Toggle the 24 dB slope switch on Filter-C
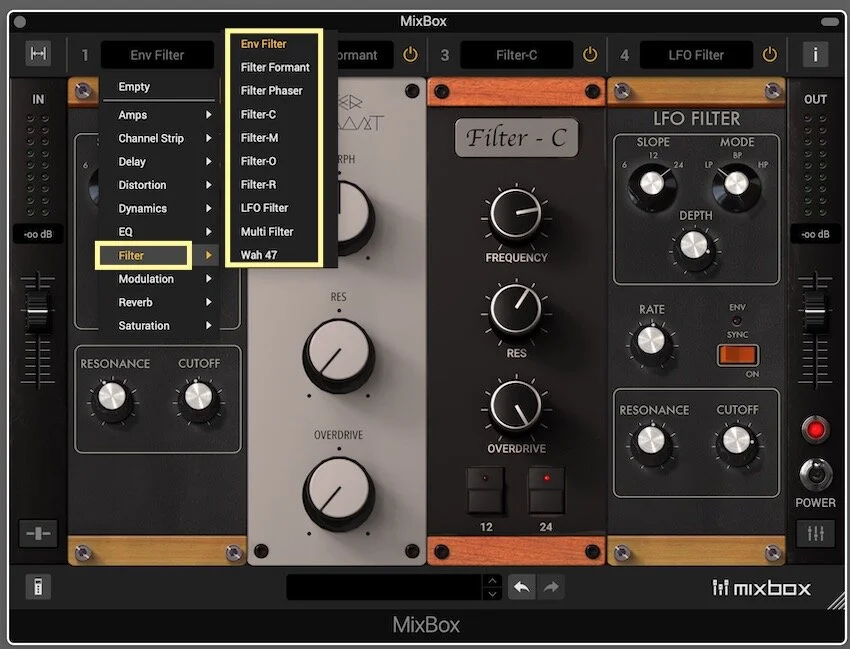 (x=546, y=491)
